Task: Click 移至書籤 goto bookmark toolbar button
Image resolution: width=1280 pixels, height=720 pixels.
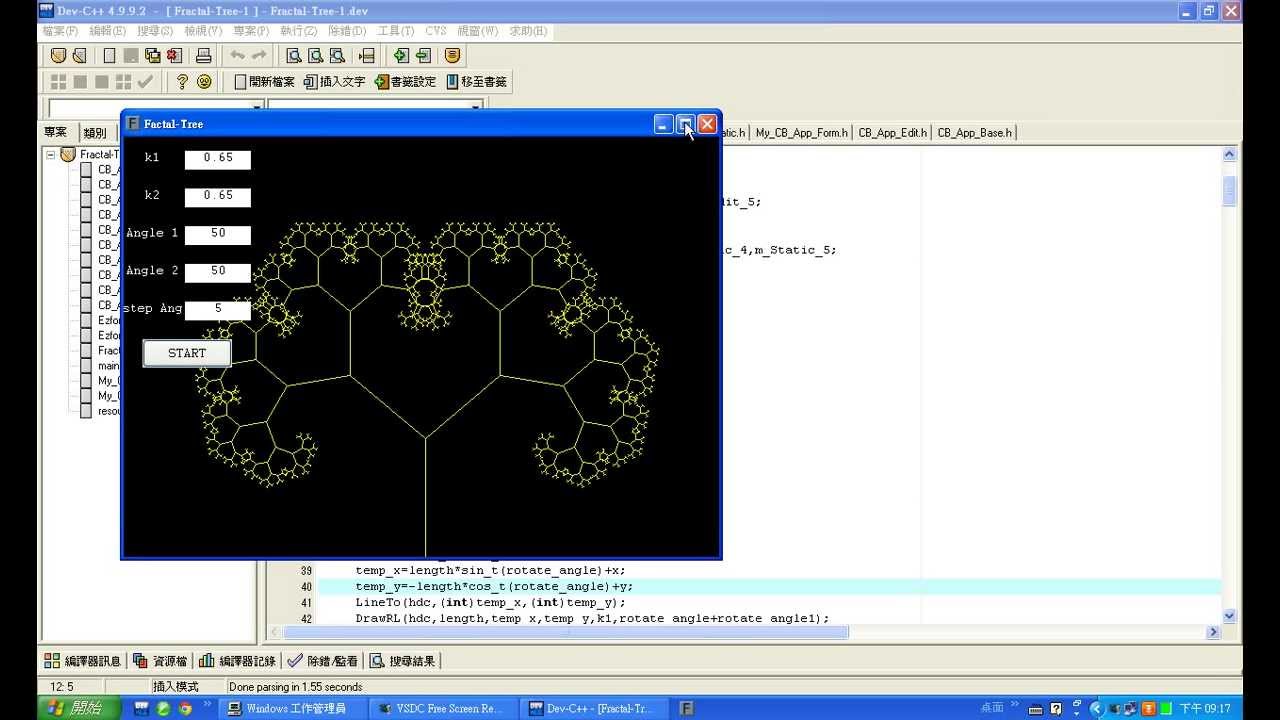Action: point(477,82)
